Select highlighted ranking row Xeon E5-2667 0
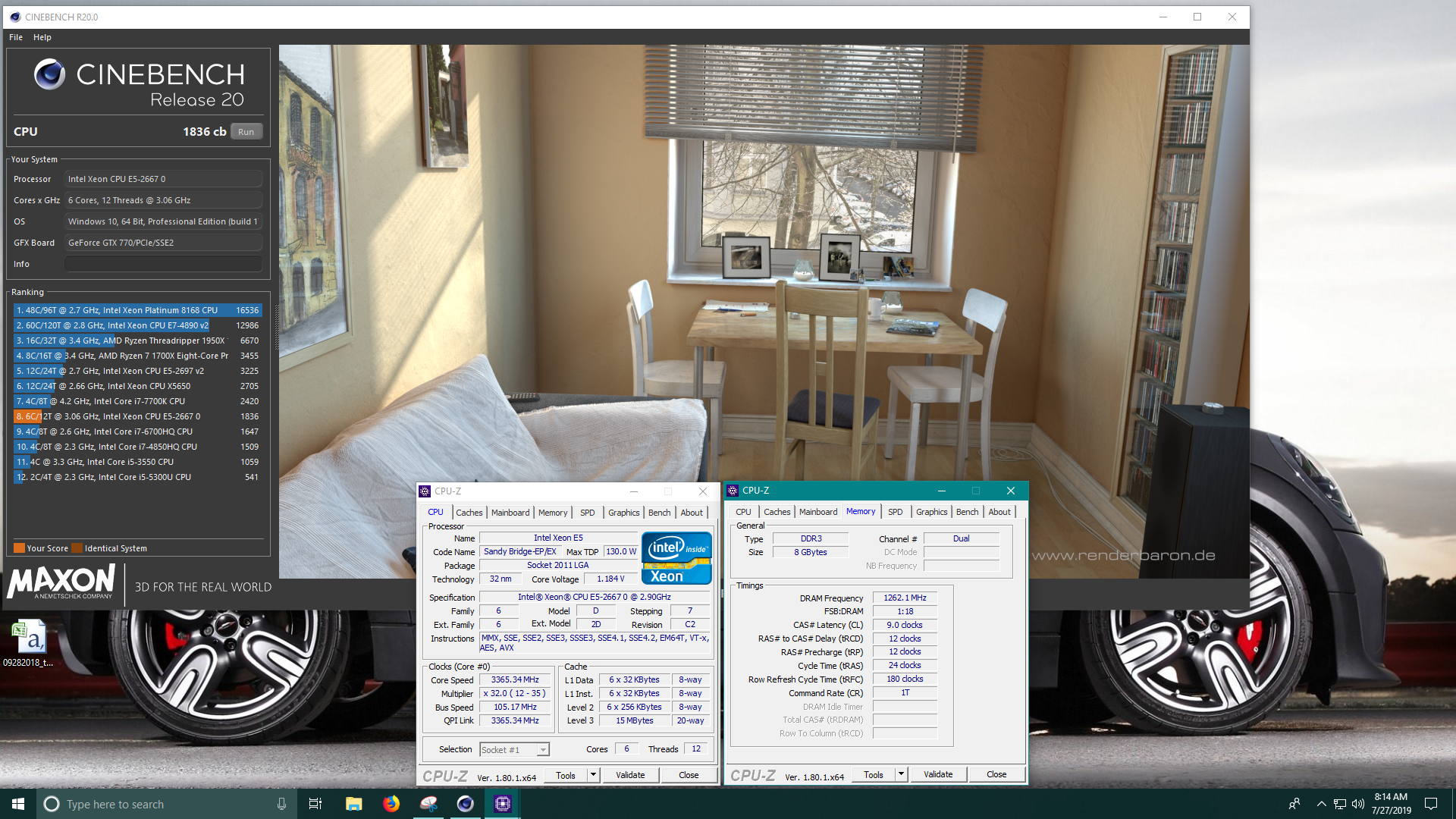The height and width of the screenshot is (819, 1456). pos(136,416)
